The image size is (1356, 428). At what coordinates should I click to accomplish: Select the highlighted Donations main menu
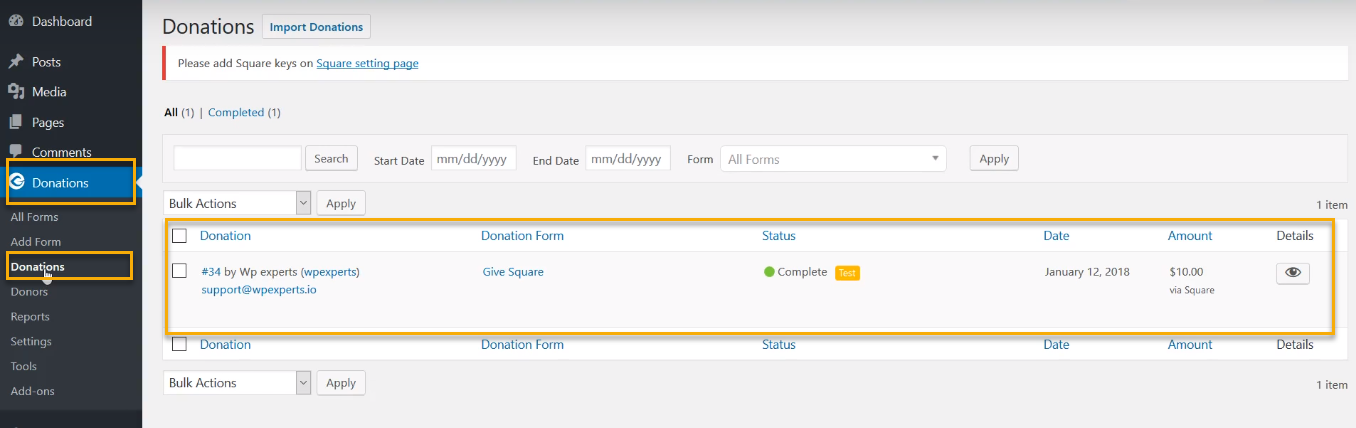point(70,183)
